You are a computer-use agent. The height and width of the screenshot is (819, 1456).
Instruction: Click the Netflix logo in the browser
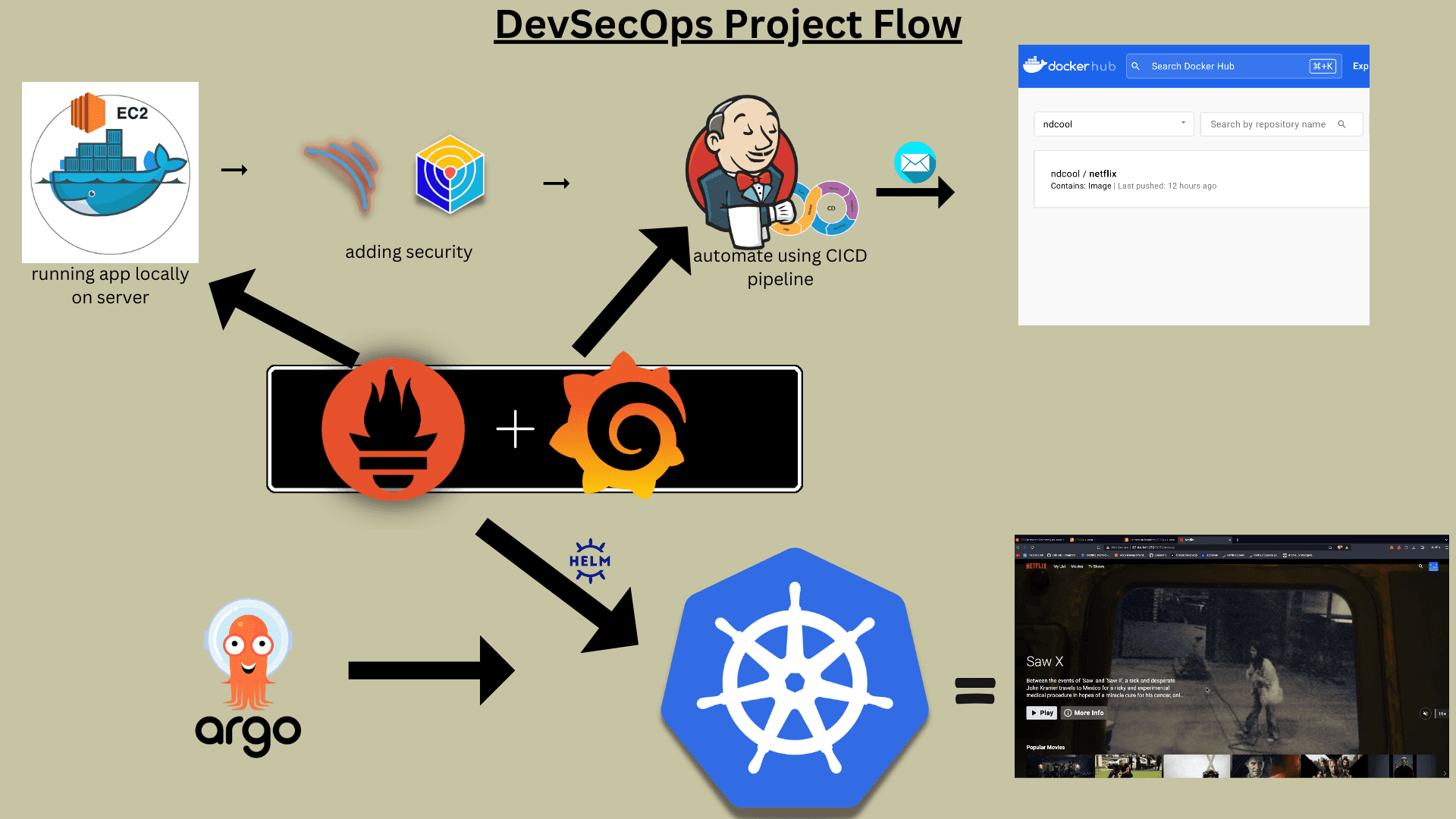(1036, 566)
